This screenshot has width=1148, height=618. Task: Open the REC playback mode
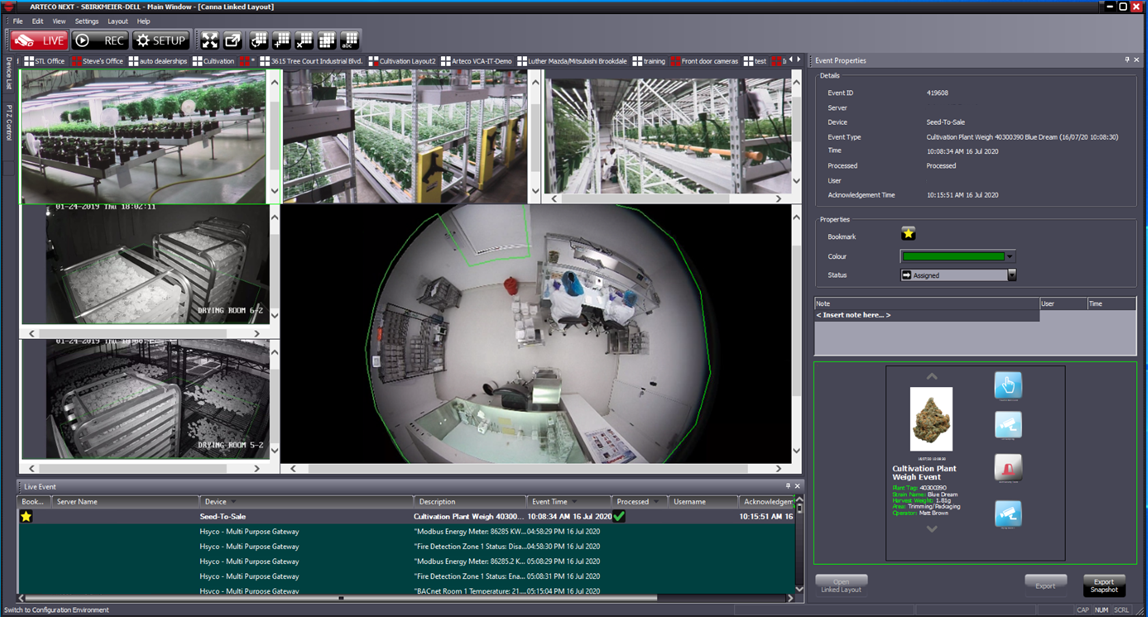99,40
